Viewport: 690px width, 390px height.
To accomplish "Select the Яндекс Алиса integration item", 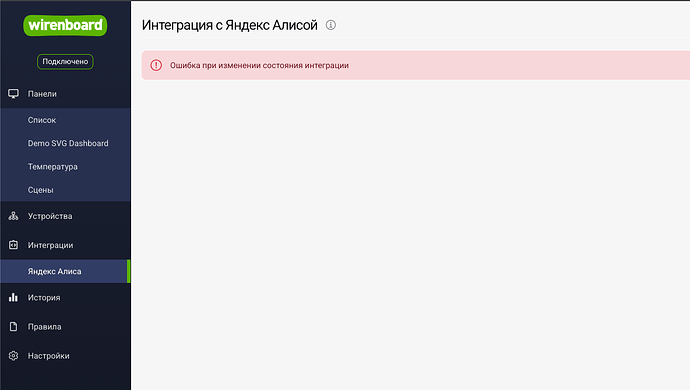I will (x=65, y=271).
